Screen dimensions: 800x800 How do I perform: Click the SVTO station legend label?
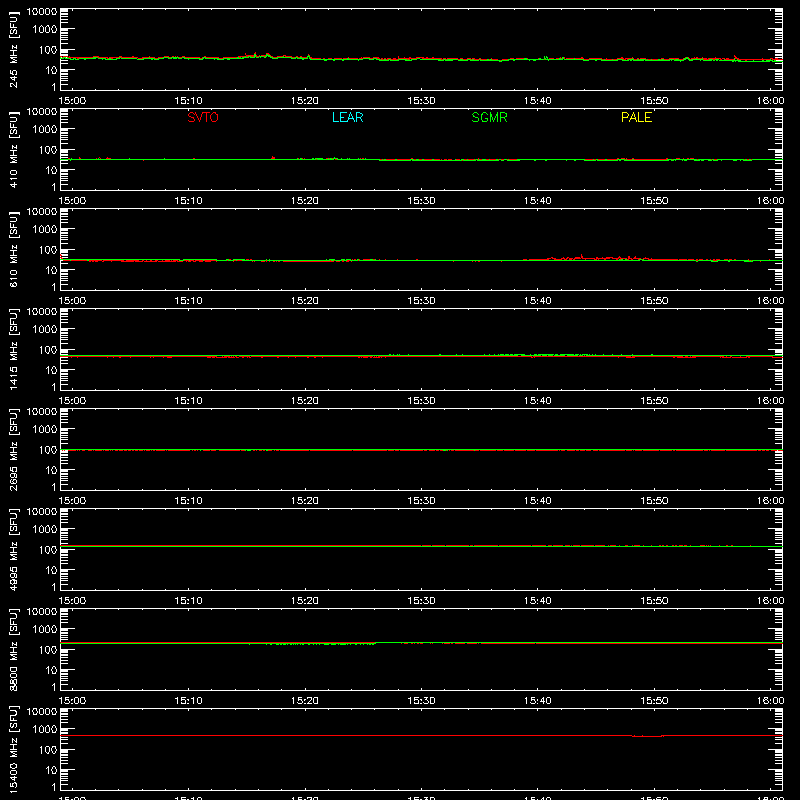click(x=203, y=117)
